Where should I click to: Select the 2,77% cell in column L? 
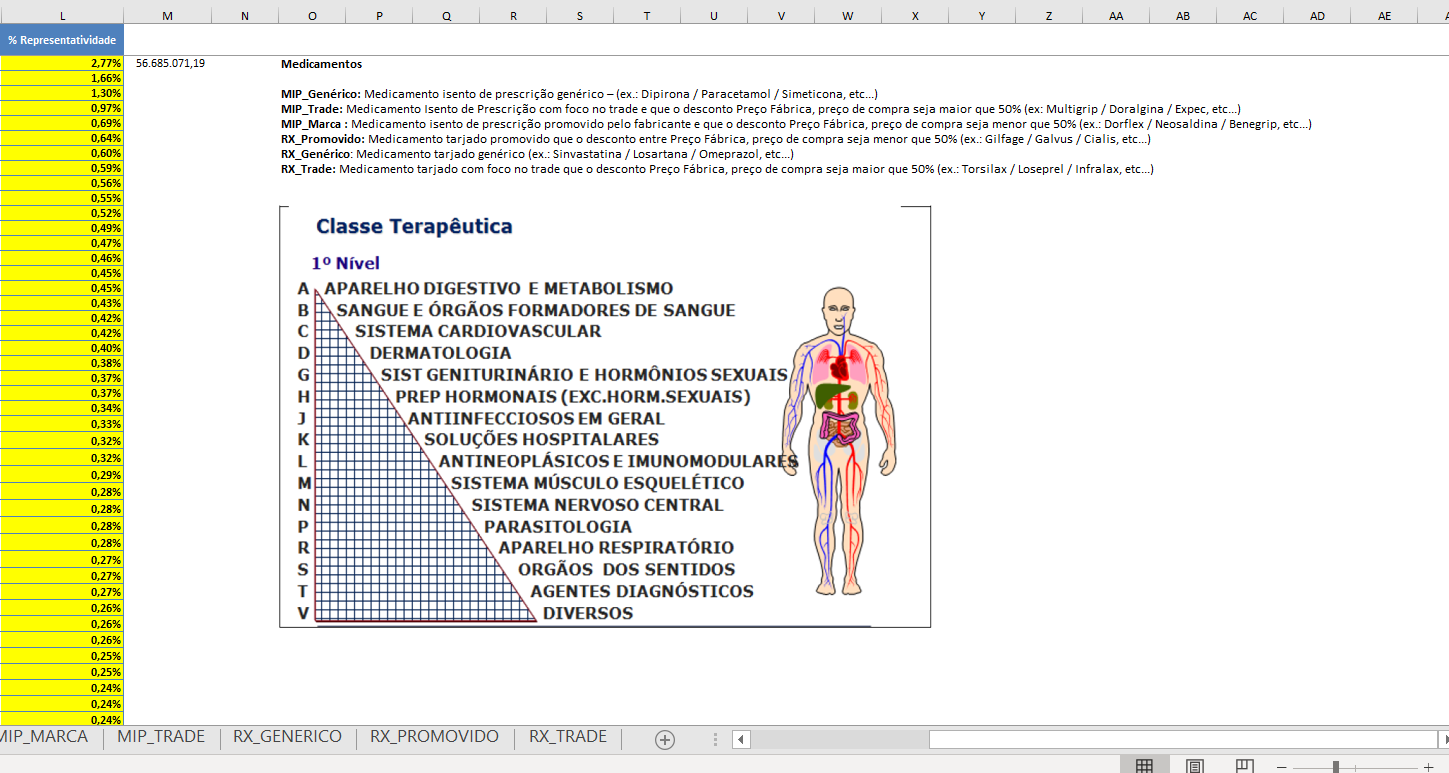point(62,63)
